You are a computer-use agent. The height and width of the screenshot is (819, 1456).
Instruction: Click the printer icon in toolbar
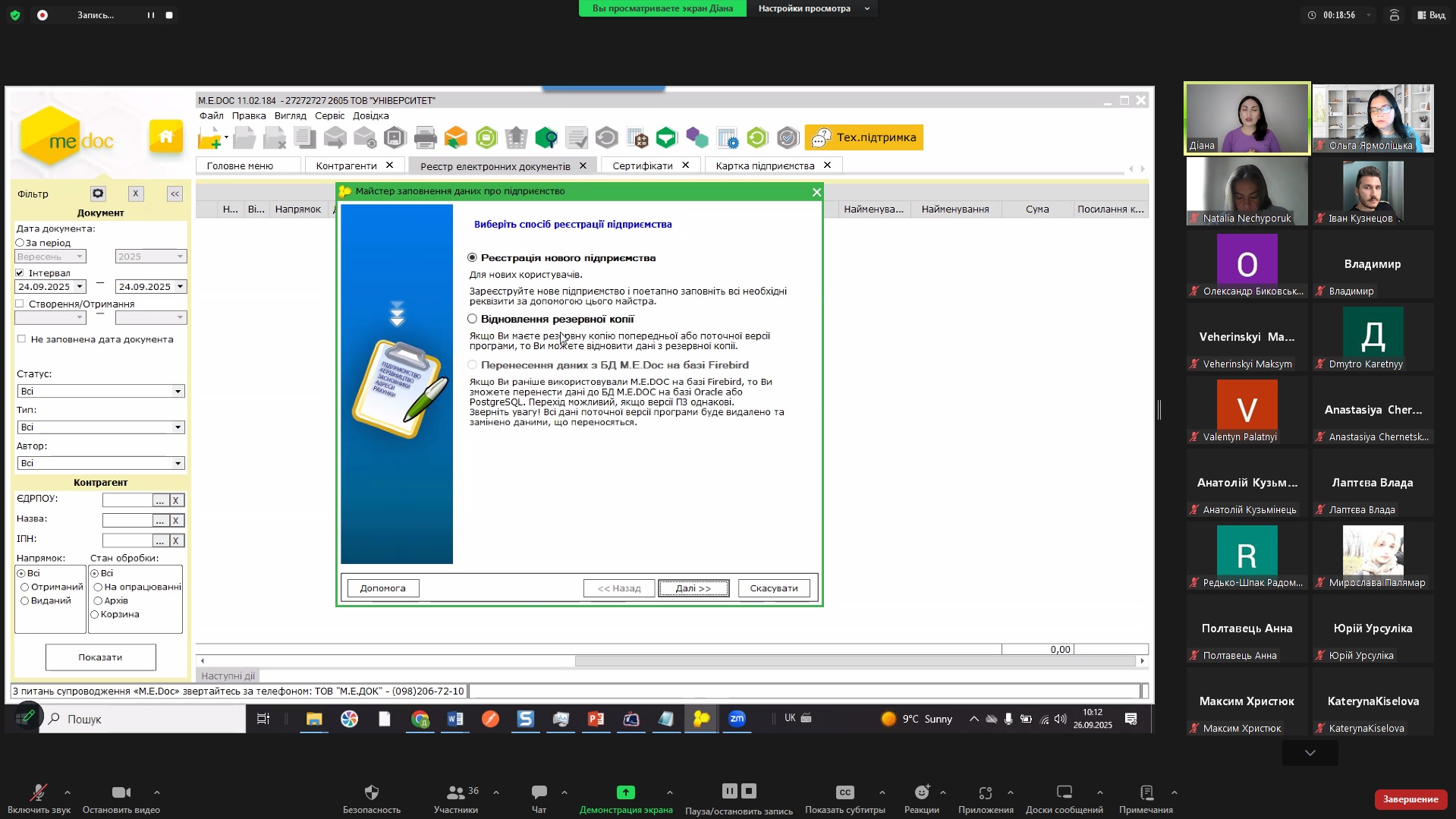[425, 138]
